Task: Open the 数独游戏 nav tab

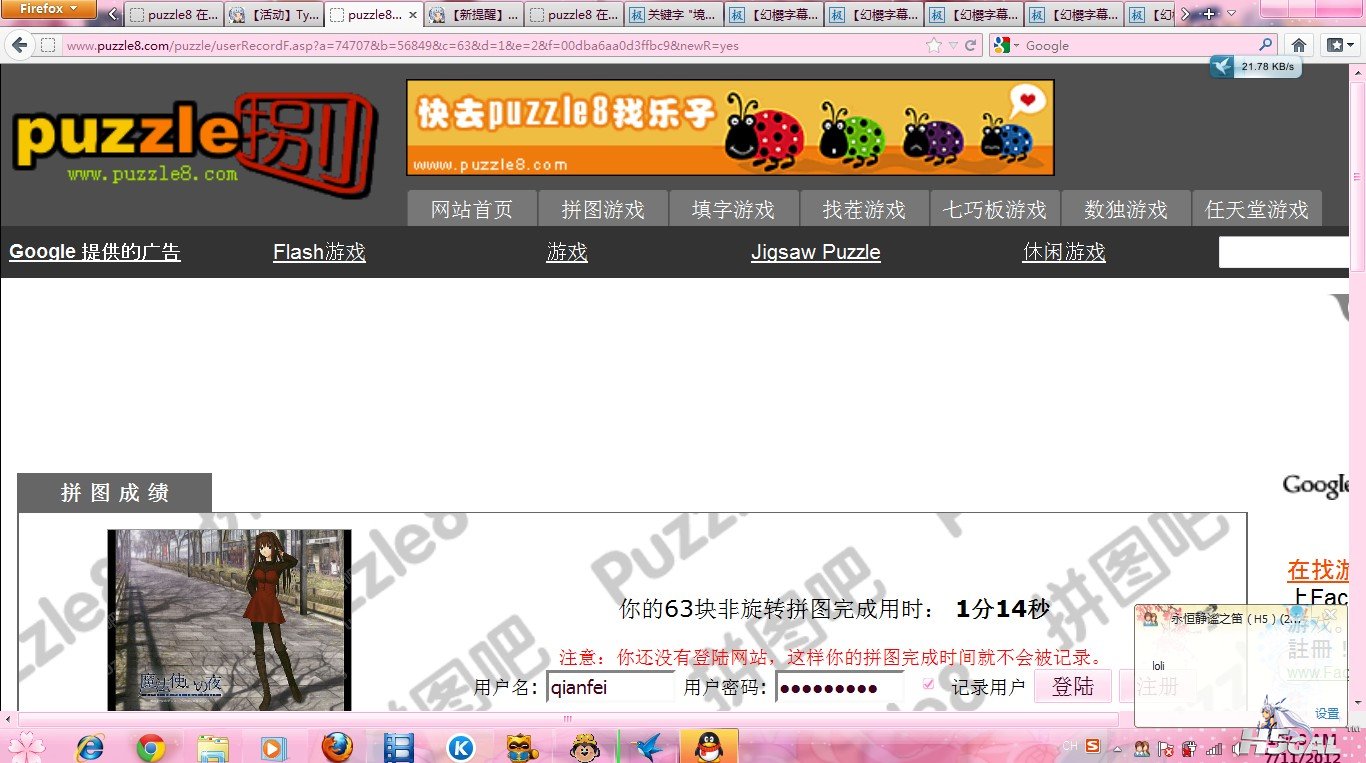Action: click(x=1126, y=209)
